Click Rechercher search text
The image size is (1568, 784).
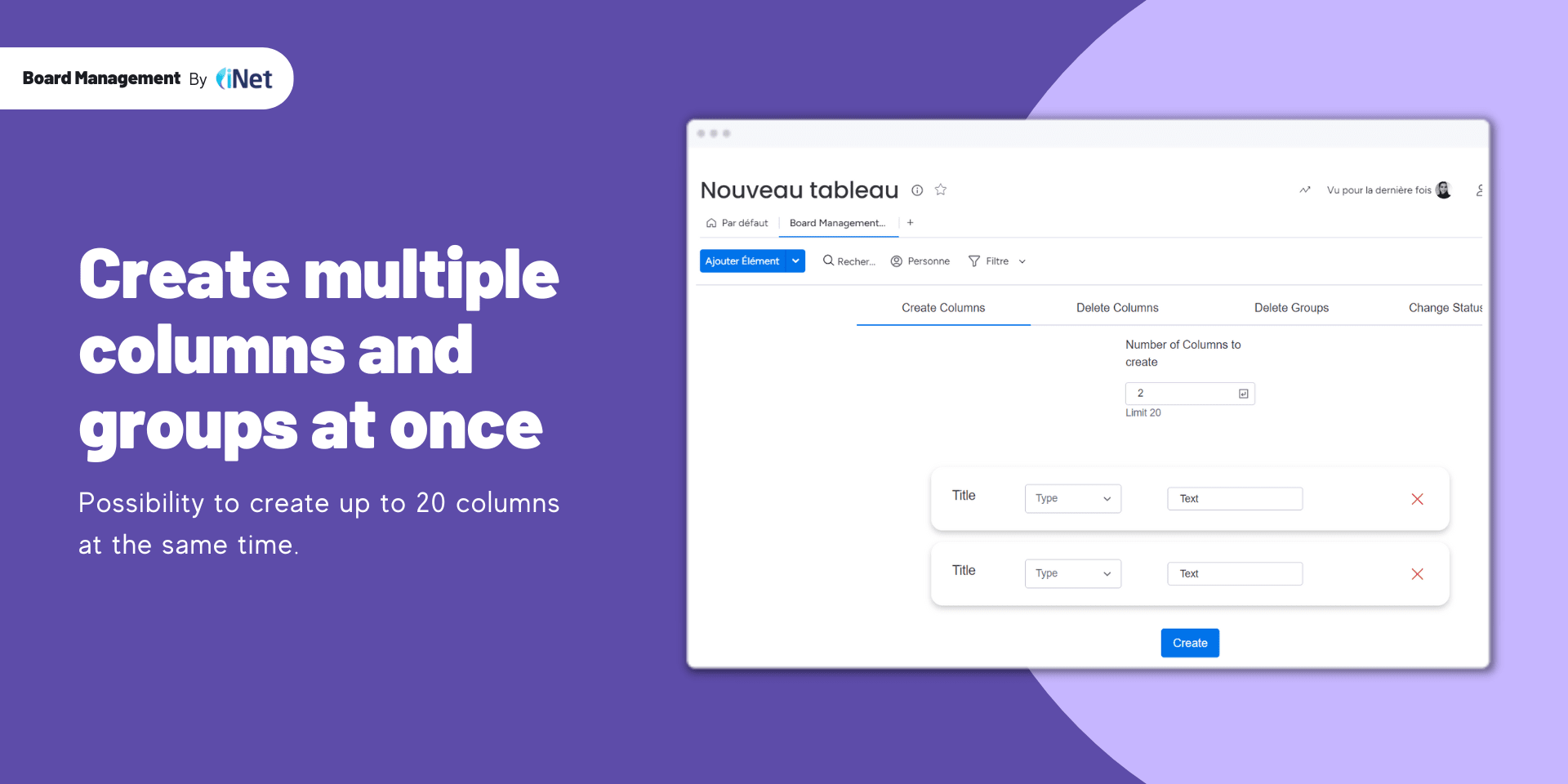pyautogui.click(x=856, y=261)
